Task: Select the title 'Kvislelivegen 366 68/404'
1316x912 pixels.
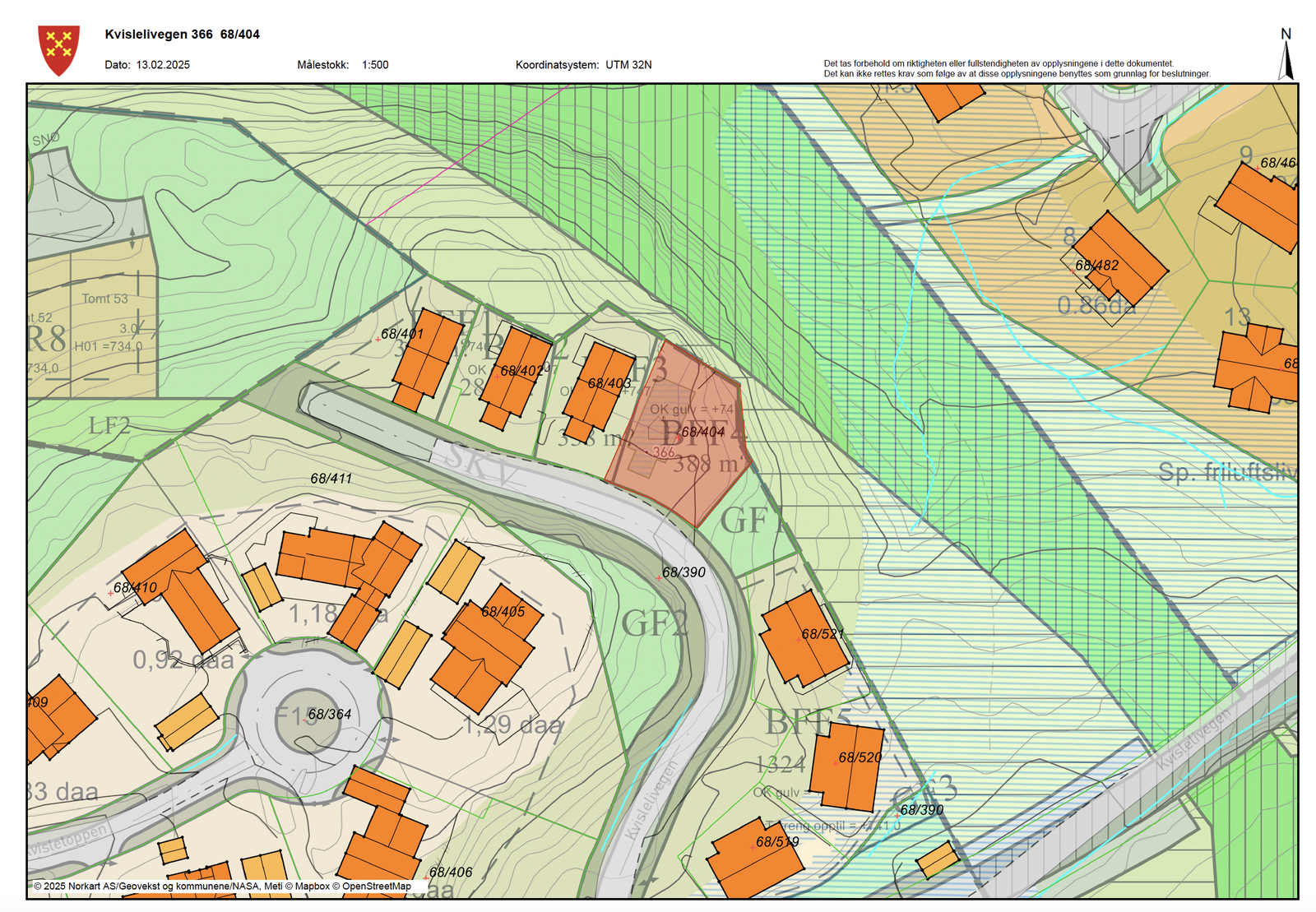Action: (182, 35)
